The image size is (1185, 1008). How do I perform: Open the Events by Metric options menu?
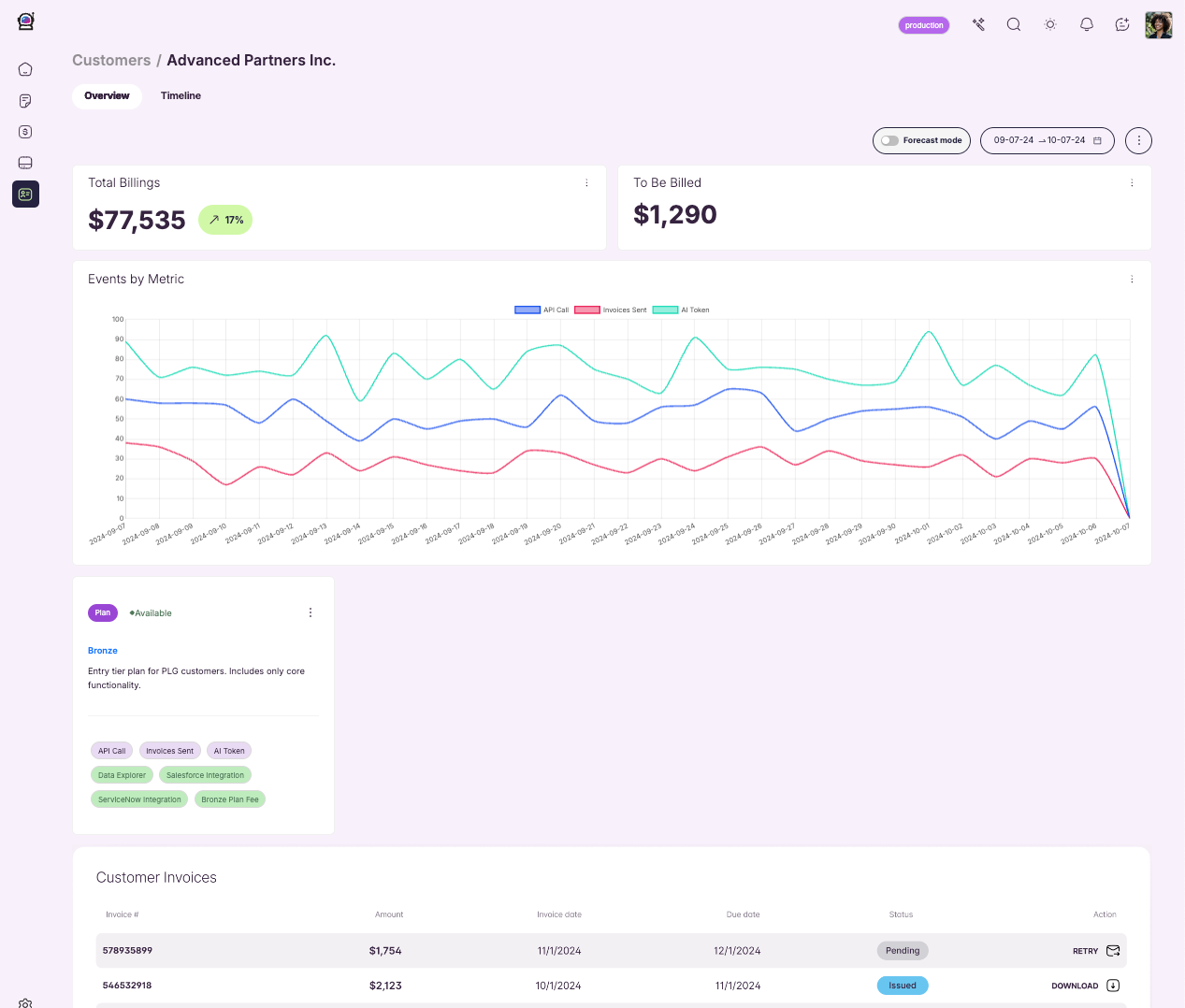tap(1132, 279)
